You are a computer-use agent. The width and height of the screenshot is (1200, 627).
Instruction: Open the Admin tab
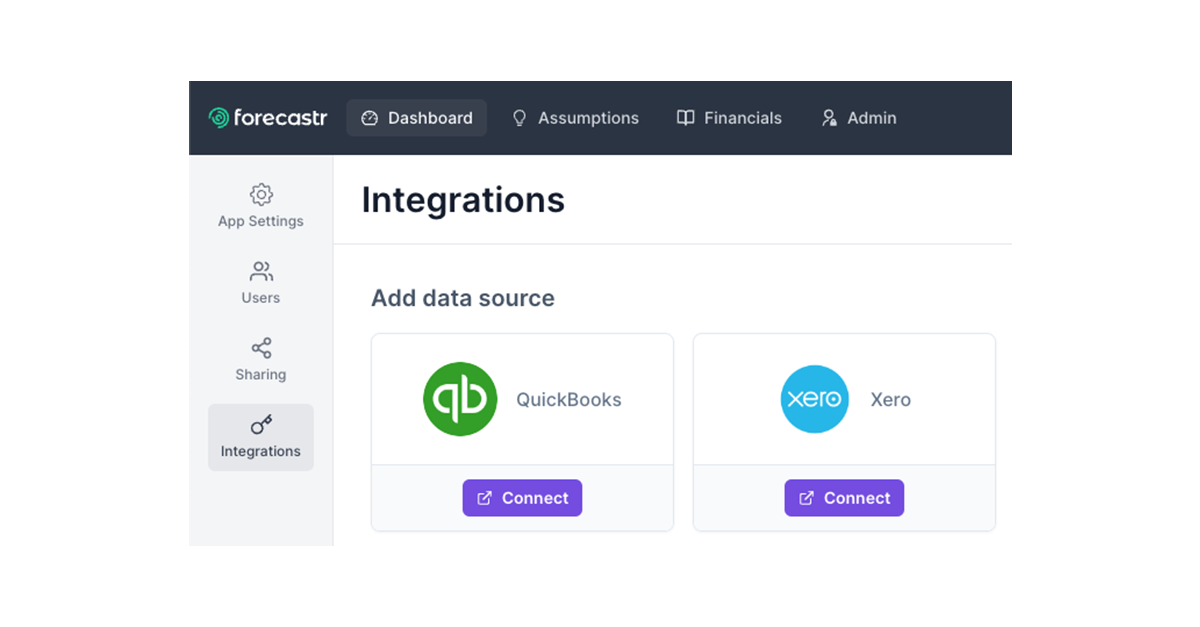tap(859, 118)
